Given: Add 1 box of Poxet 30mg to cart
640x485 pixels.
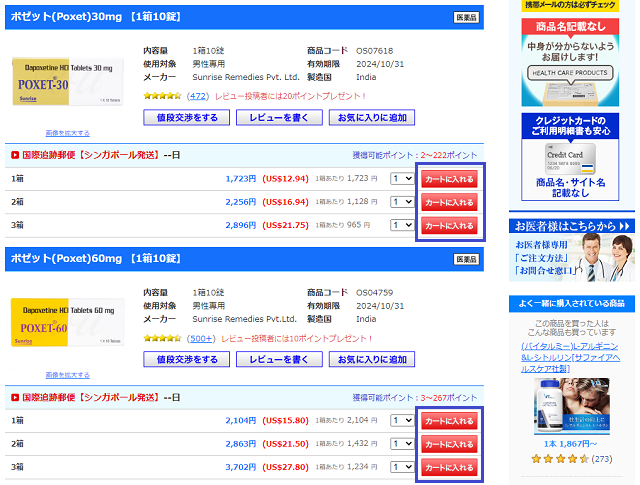Looking at the screenshot, I should tap(449, 179).
